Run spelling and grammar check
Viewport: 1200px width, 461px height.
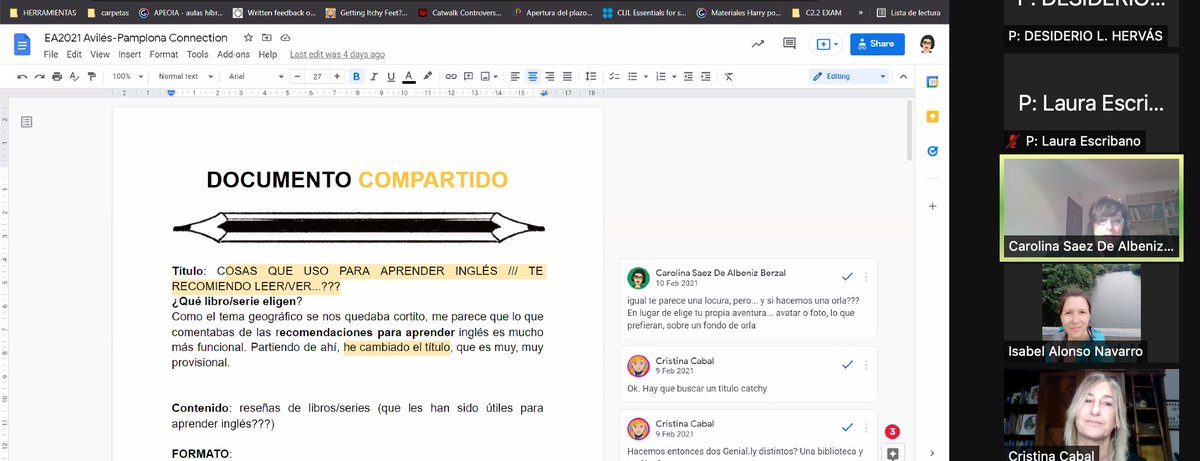74,76
